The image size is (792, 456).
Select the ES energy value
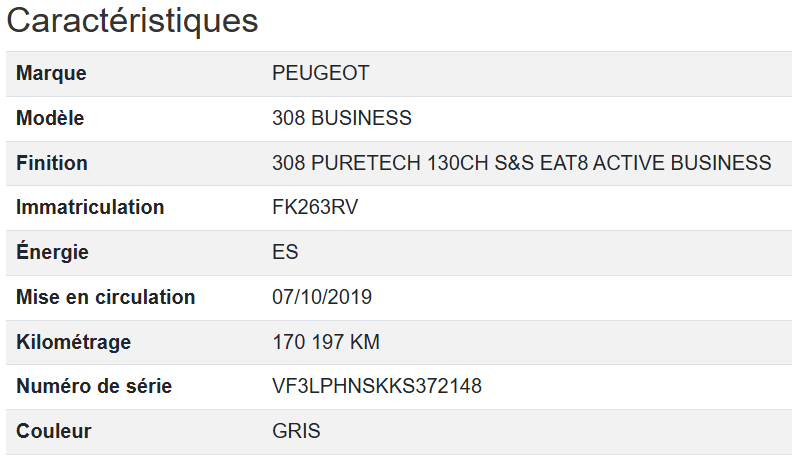285,253
